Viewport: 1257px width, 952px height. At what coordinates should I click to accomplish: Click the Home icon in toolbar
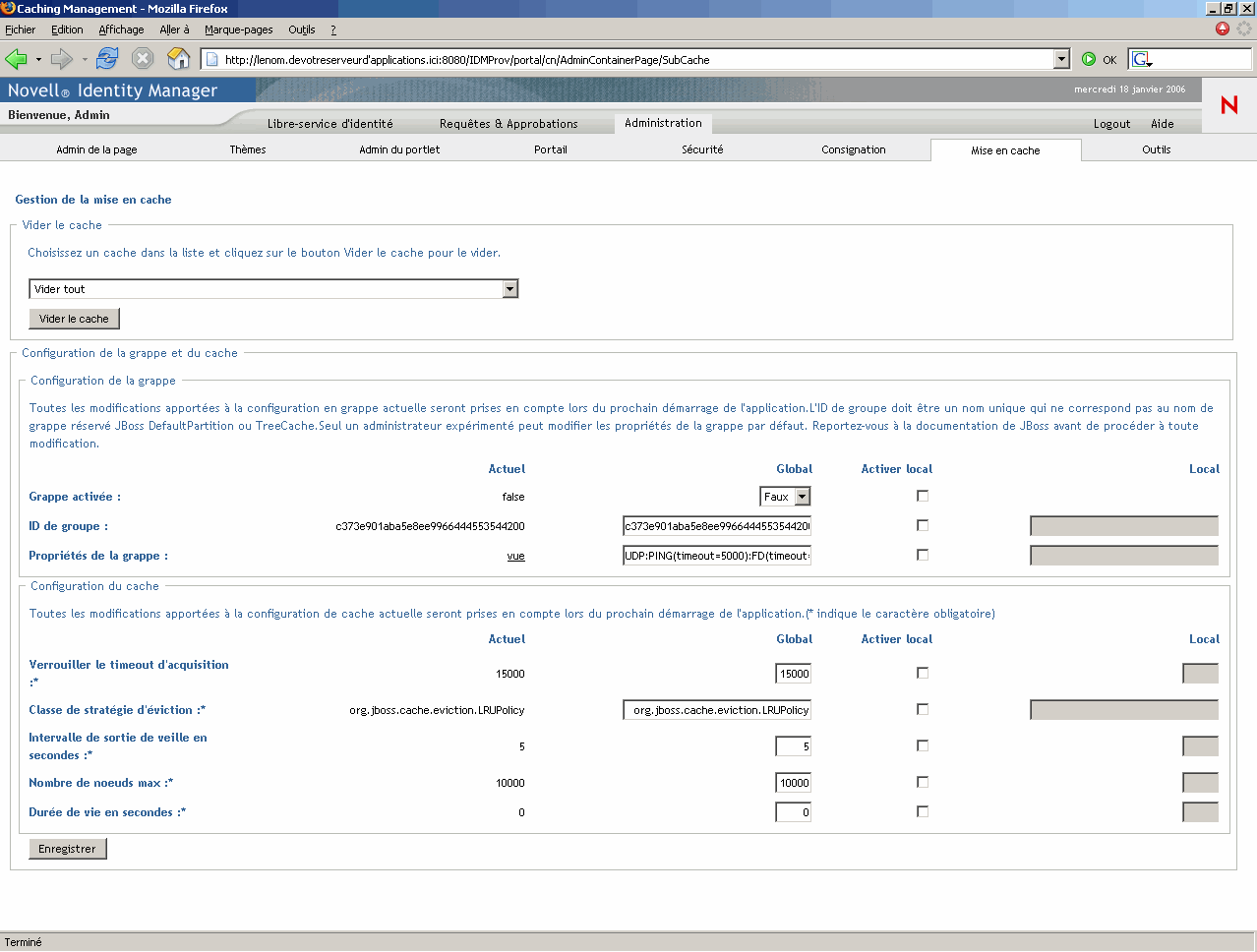pos(178,59)
